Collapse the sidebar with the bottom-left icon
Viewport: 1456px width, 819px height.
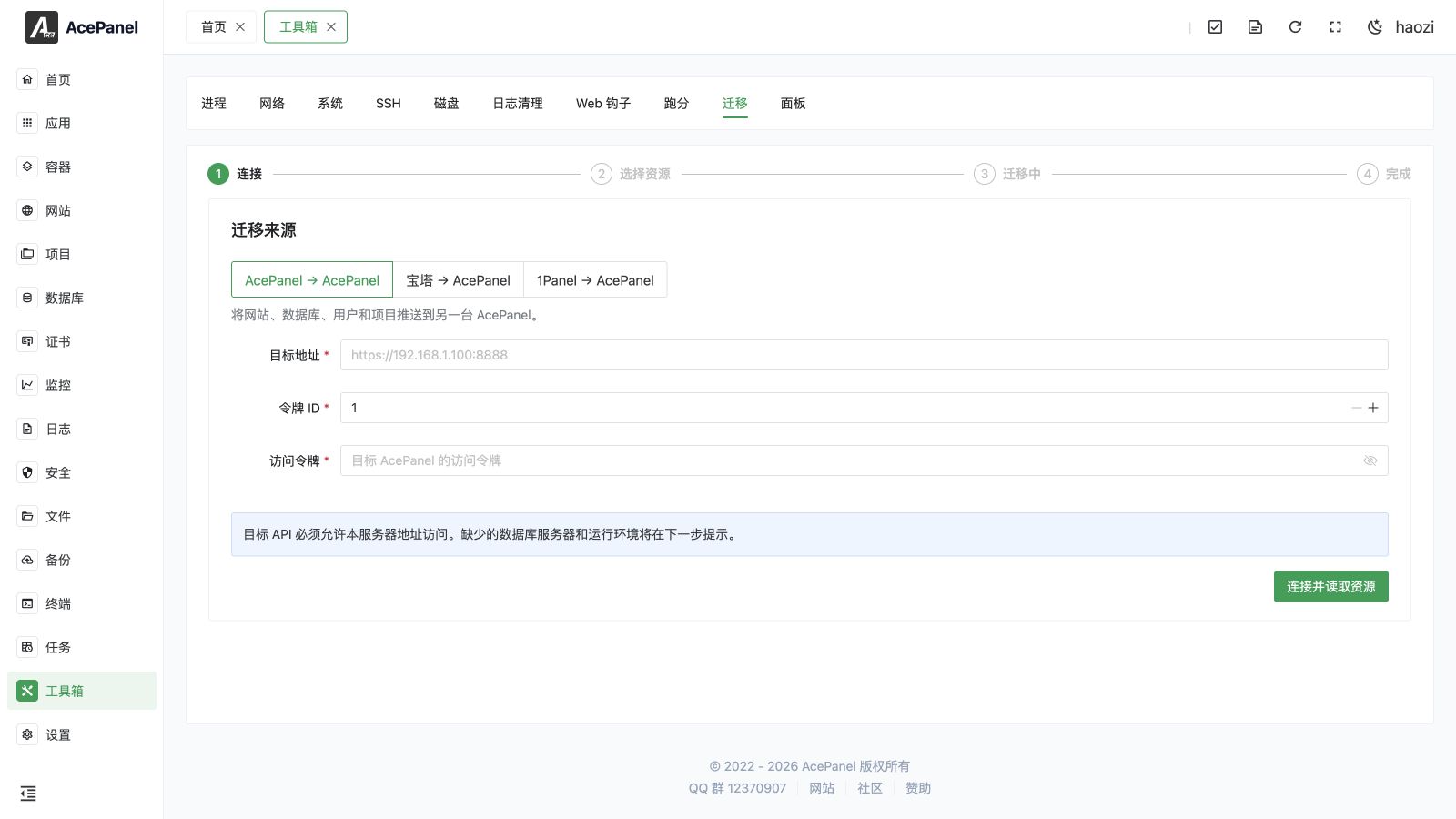click(x=28, y=794)
